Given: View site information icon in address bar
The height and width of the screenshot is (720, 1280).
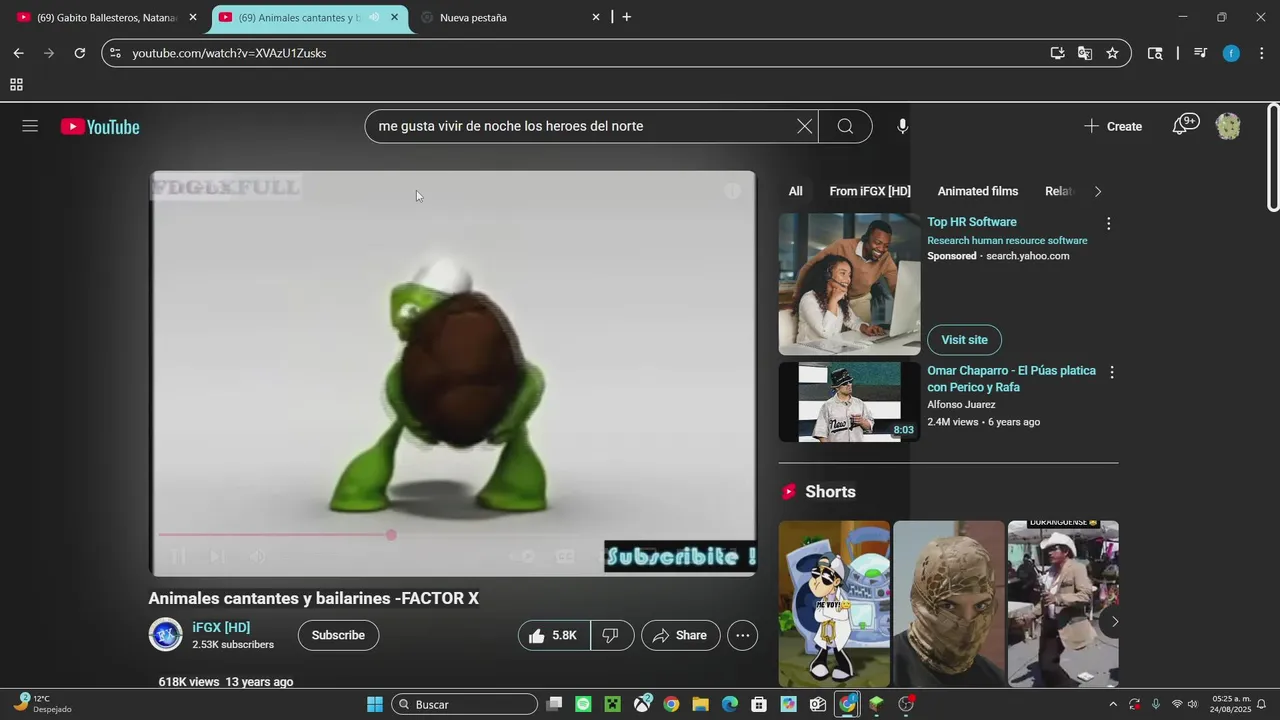Looking at the screenshot, I should pyautogui.click(x=115, y=53).
